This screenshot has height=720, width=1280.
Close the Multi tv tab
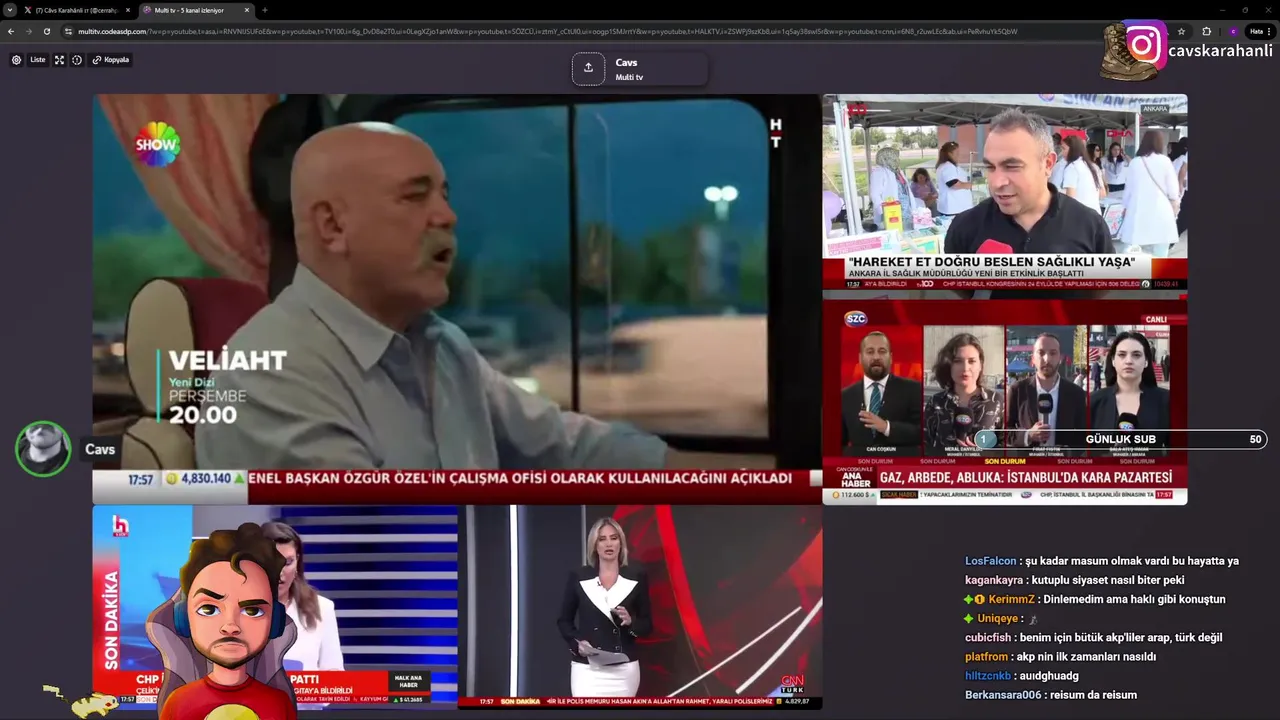pos(247,10)
